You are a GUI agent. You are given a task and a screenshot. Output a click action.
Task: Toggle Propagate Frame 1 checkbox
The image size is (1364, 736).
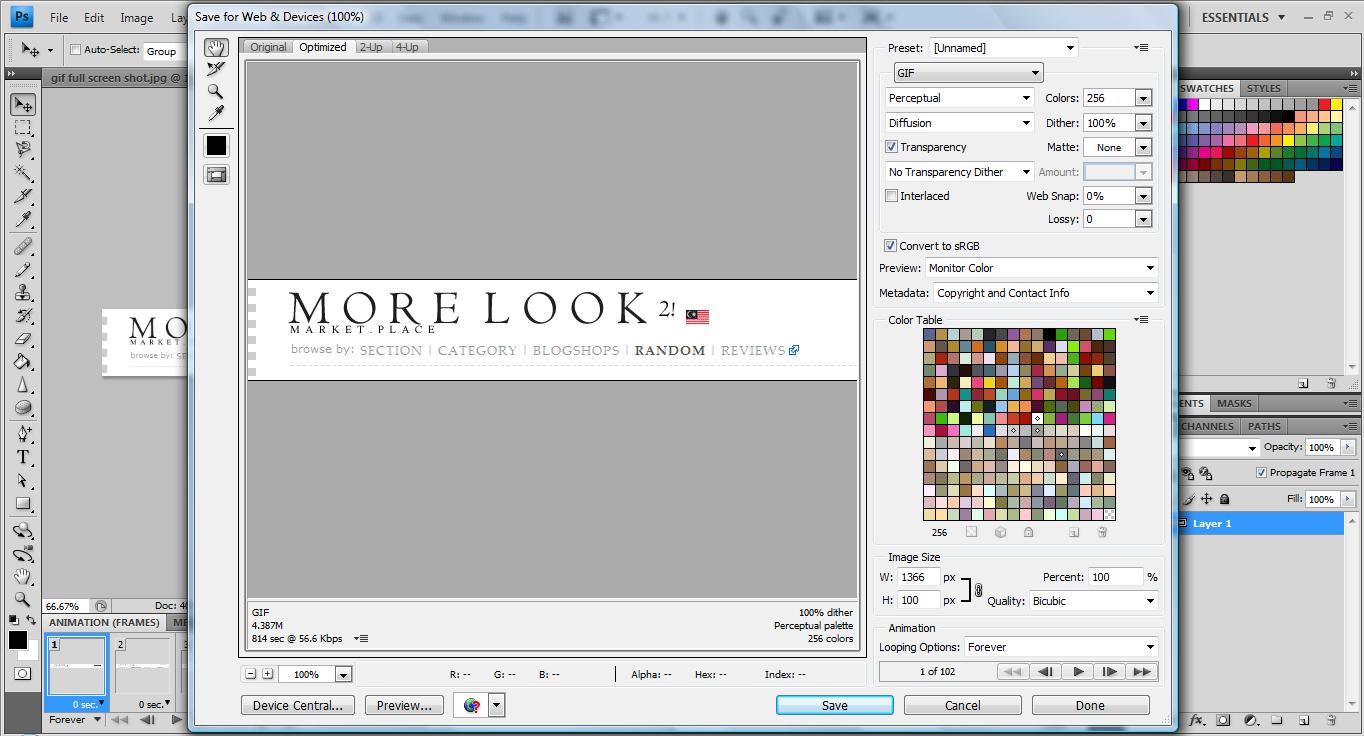[x=1261, y=472]
